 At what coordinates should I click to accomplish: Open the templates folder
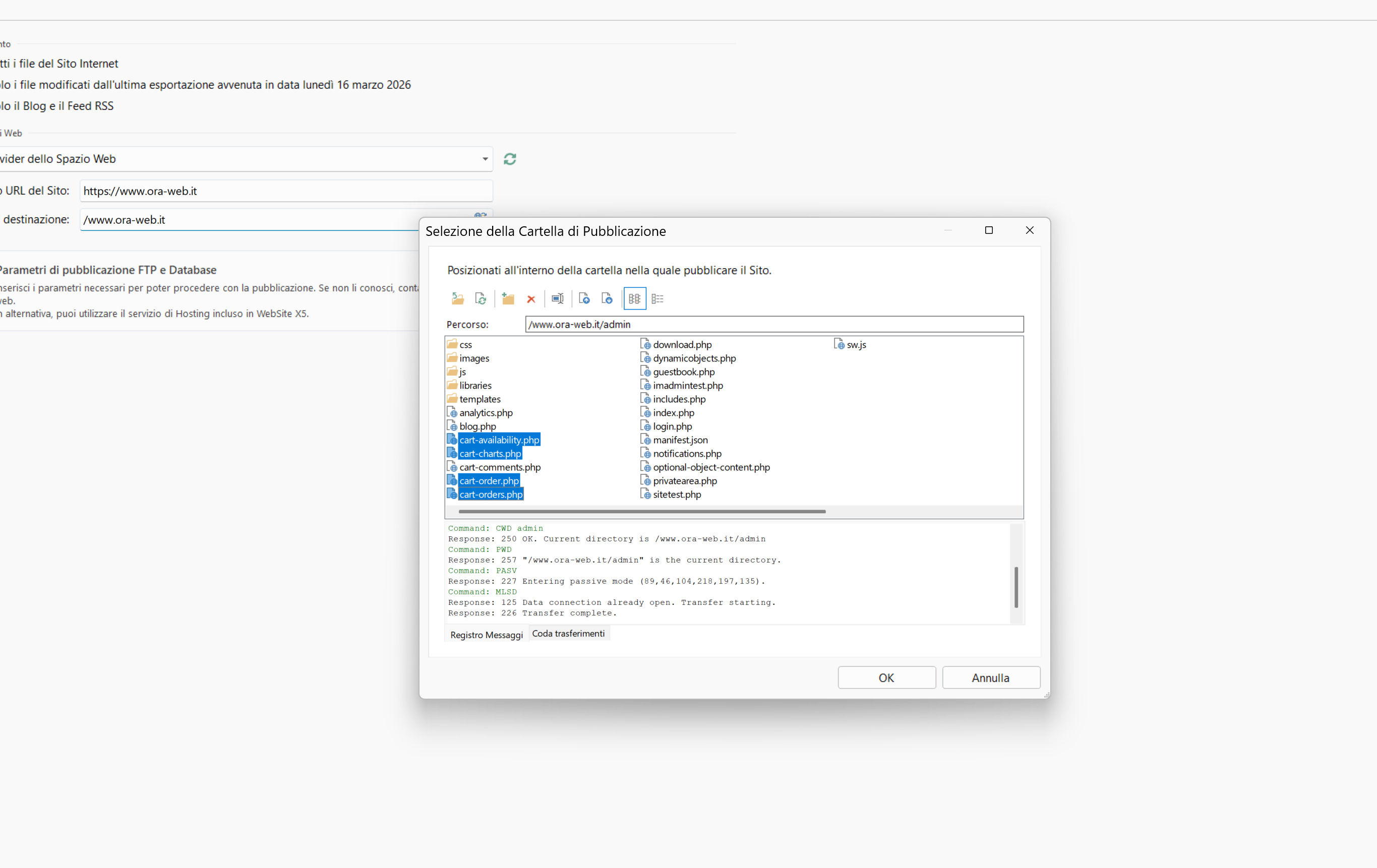click(479, 399)
